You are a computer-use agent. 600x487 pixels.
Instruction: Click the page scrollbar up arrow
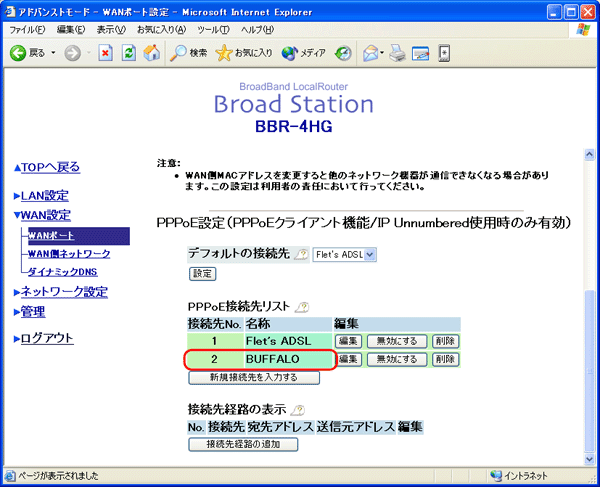coord(590,155)
